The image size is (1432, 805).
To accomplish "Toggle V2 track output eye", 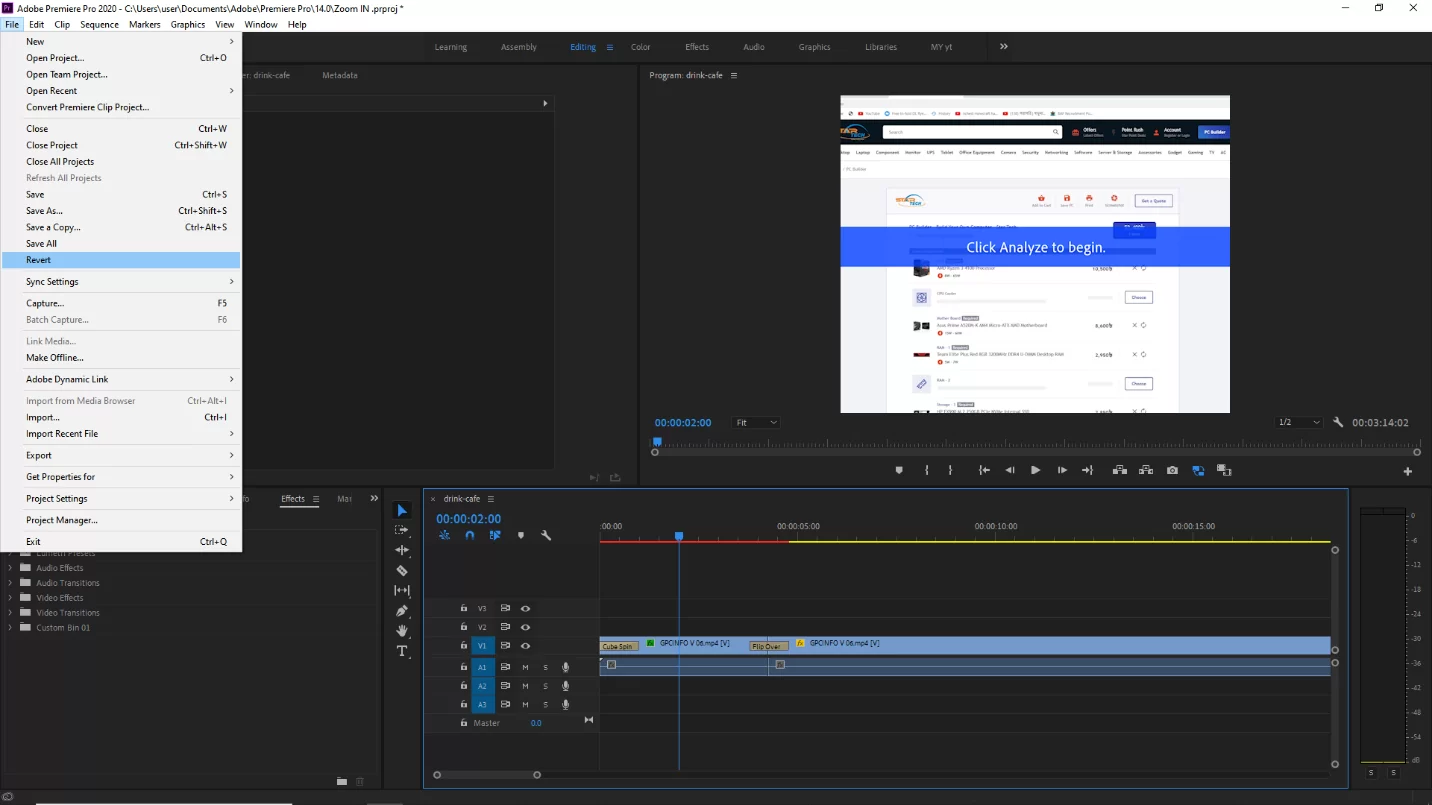I will click(525, 627).
